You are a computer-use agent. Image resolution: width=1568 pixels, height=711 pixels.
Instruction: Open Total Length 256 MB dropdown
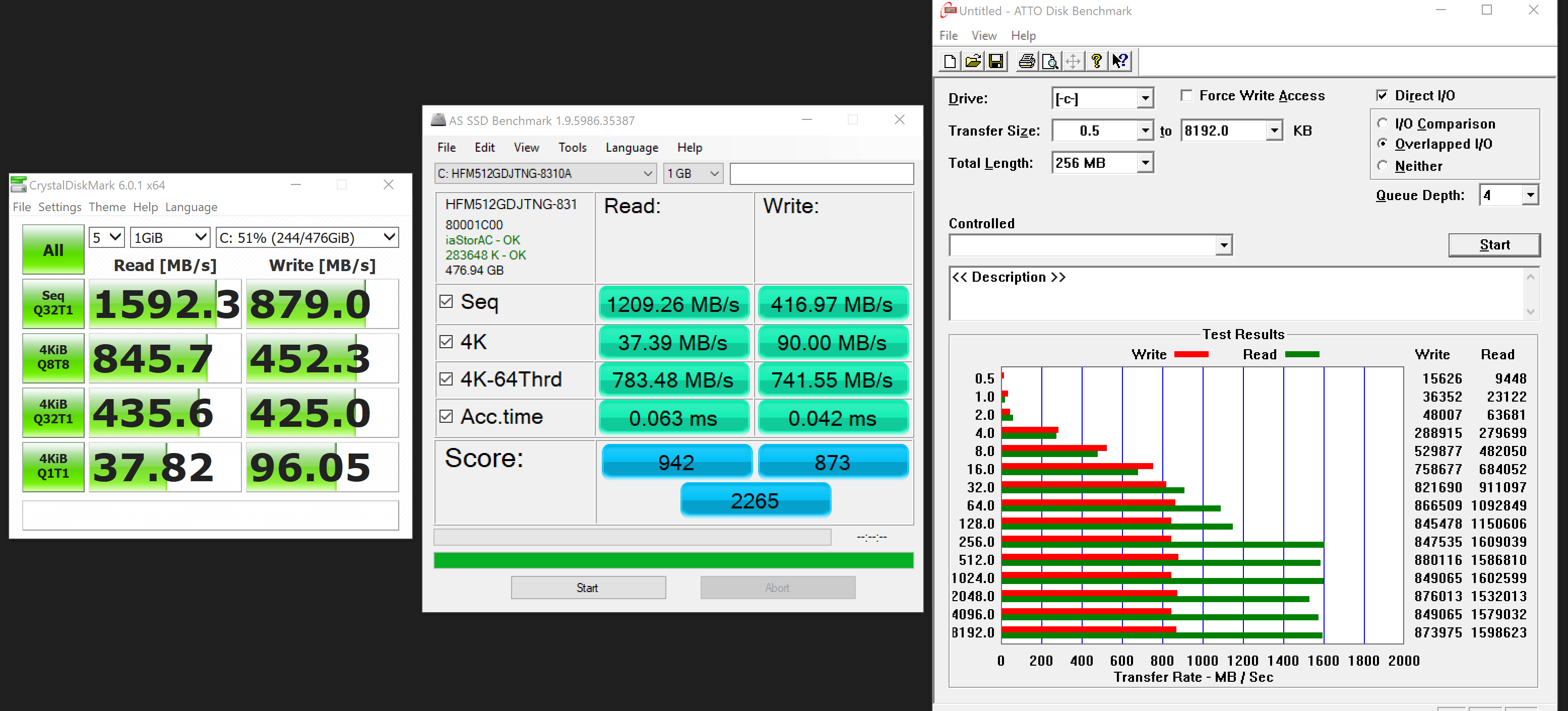pyautogui.click(x=1145, y=163)
